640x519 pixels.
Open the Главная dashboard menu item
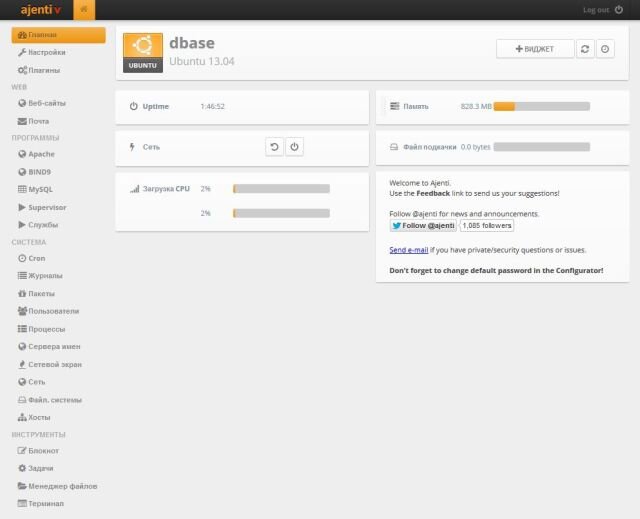pos(58,35)
